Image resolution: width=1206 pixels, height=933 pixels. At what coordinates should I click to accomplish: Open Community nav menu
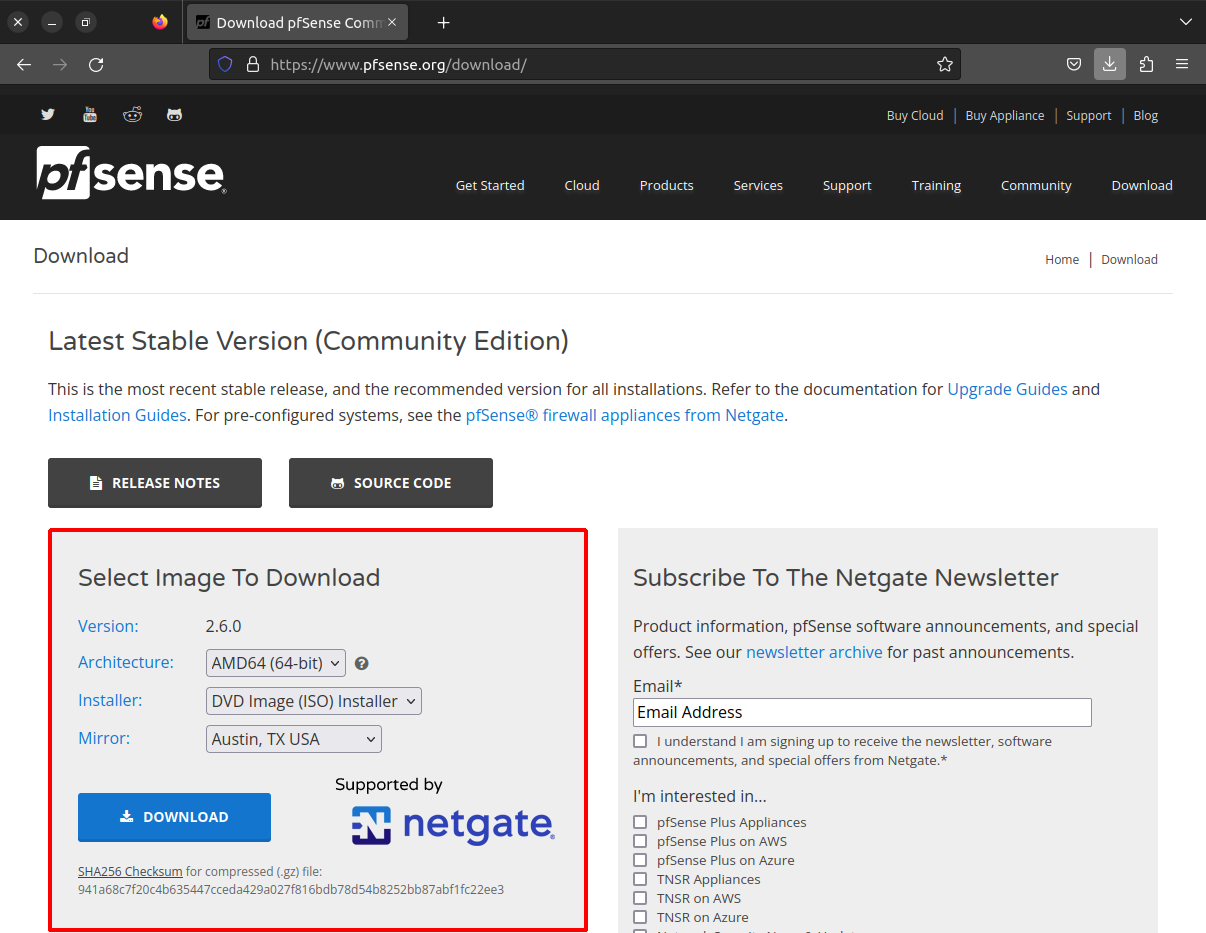click(1036, 185)
